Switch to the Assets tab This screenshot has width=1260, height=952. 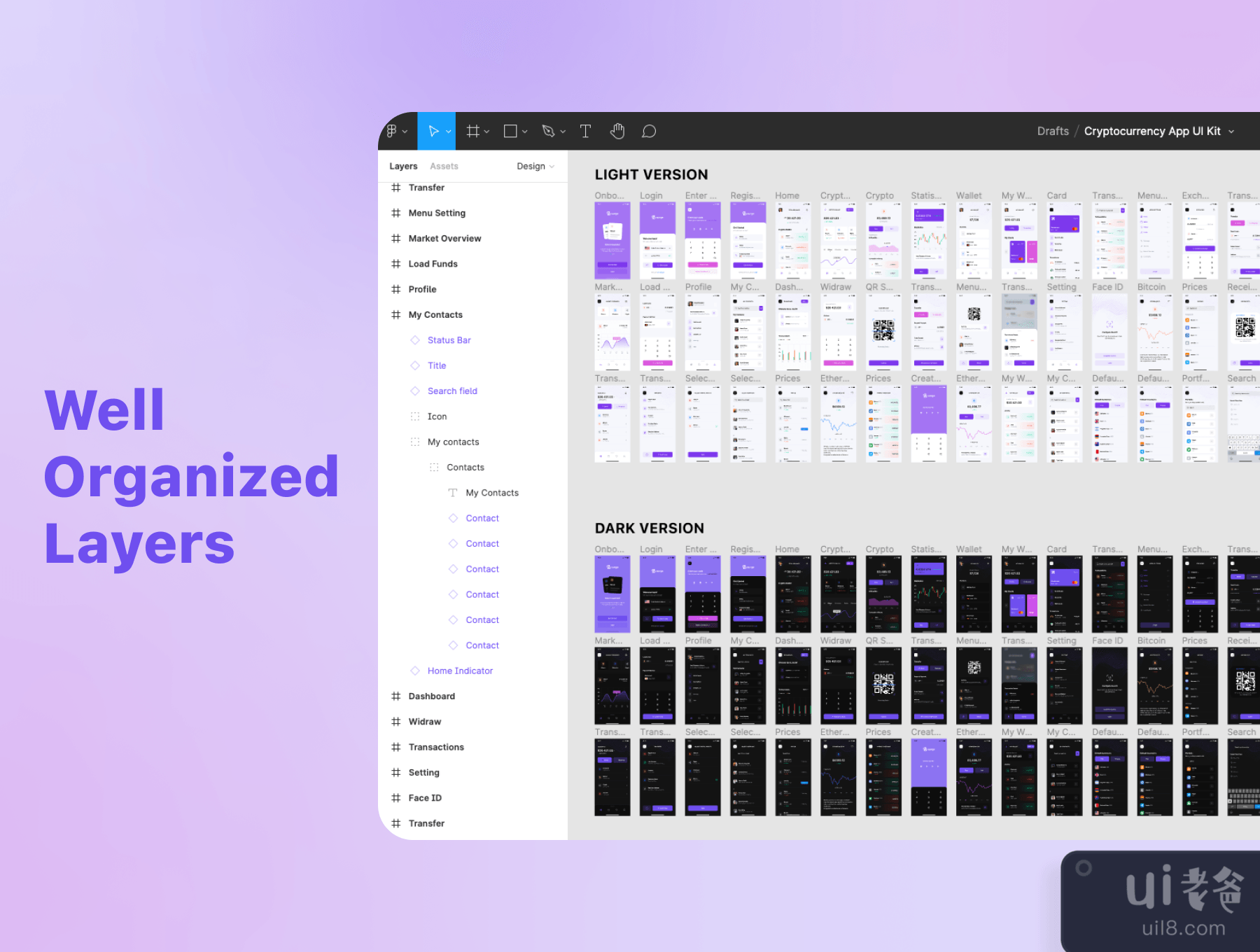point(444,166)
